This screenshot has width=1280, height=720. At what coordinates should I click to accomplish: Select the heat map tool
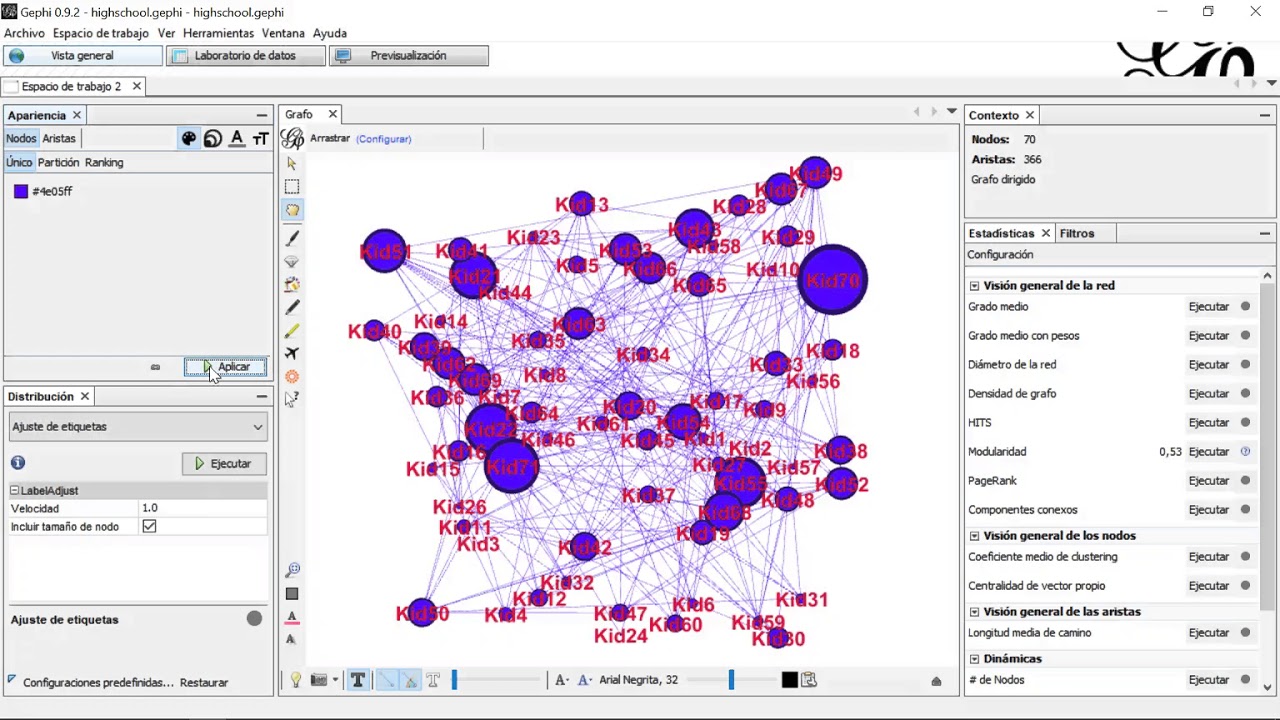[292, 376]
